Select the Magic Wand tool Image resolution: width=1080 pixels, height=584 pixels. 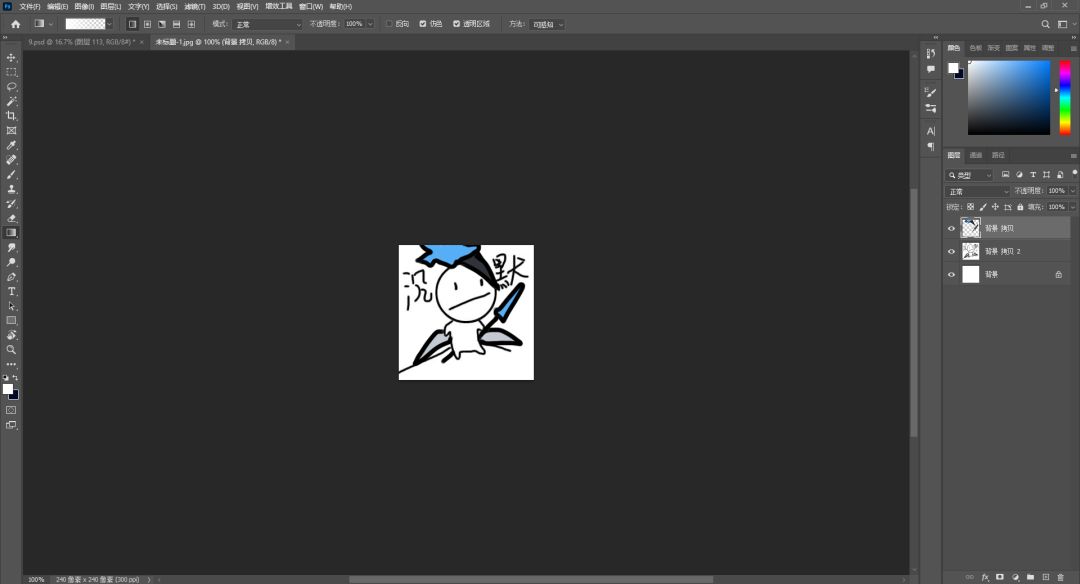click(x=12, y=102)
